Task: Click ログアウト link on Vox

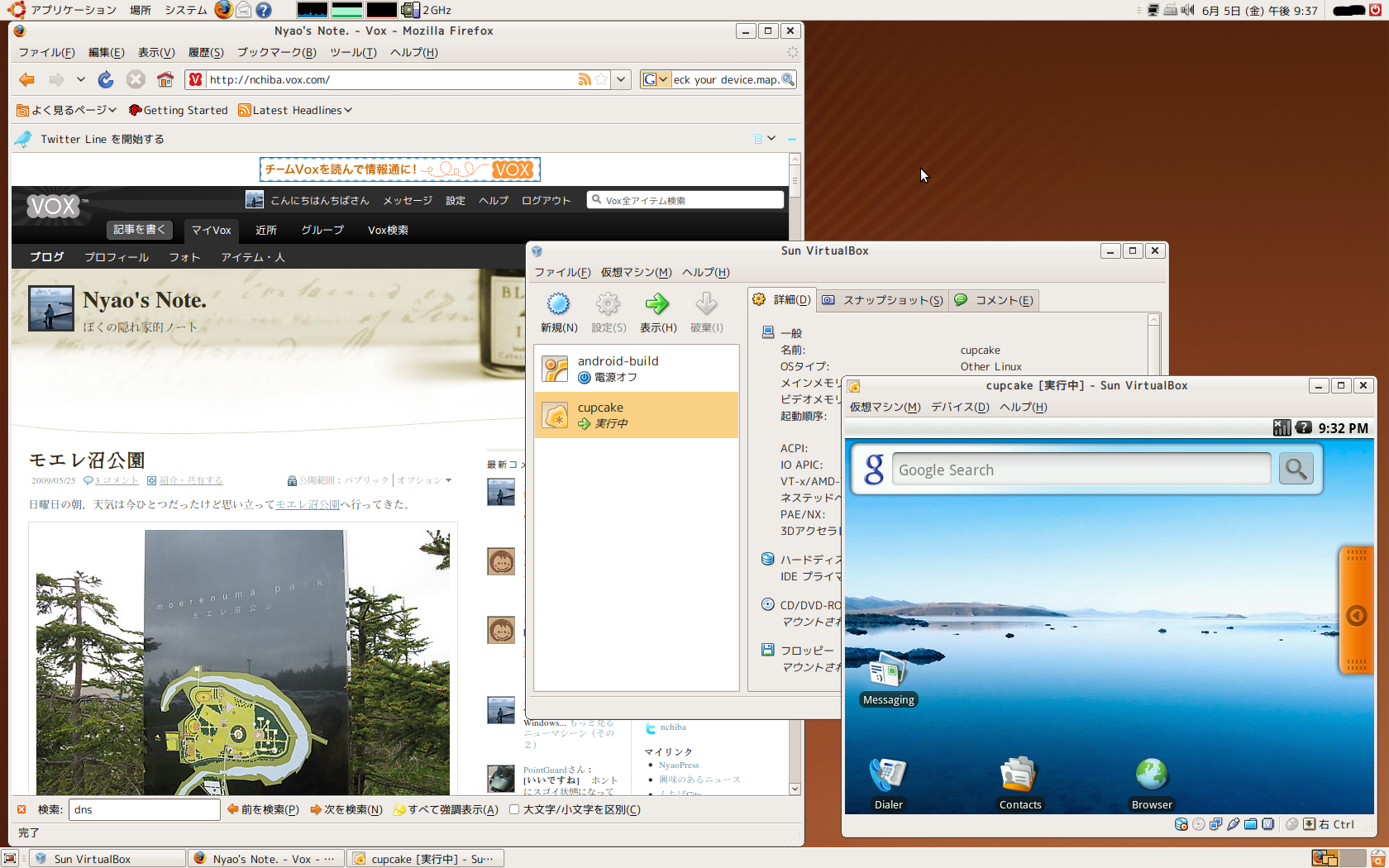Action: pyautogui.click(x=546, y=200)
